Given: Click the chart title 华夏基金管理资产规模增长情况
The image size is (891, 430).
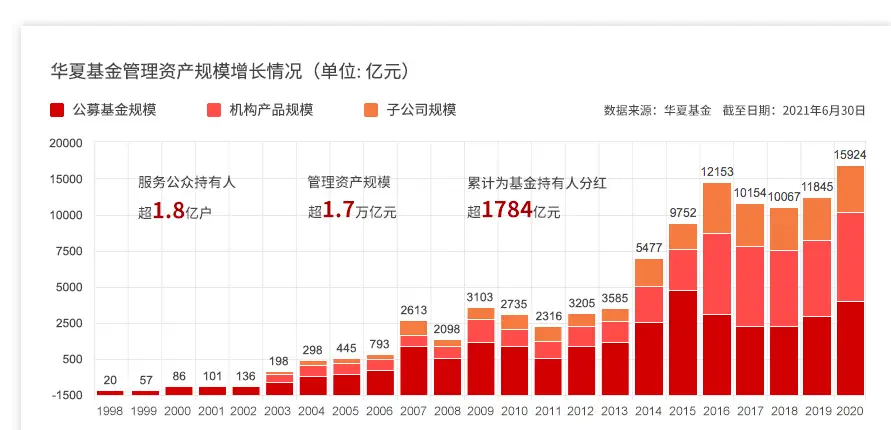Looking at the screenshot, I should (x=176, y=71).
